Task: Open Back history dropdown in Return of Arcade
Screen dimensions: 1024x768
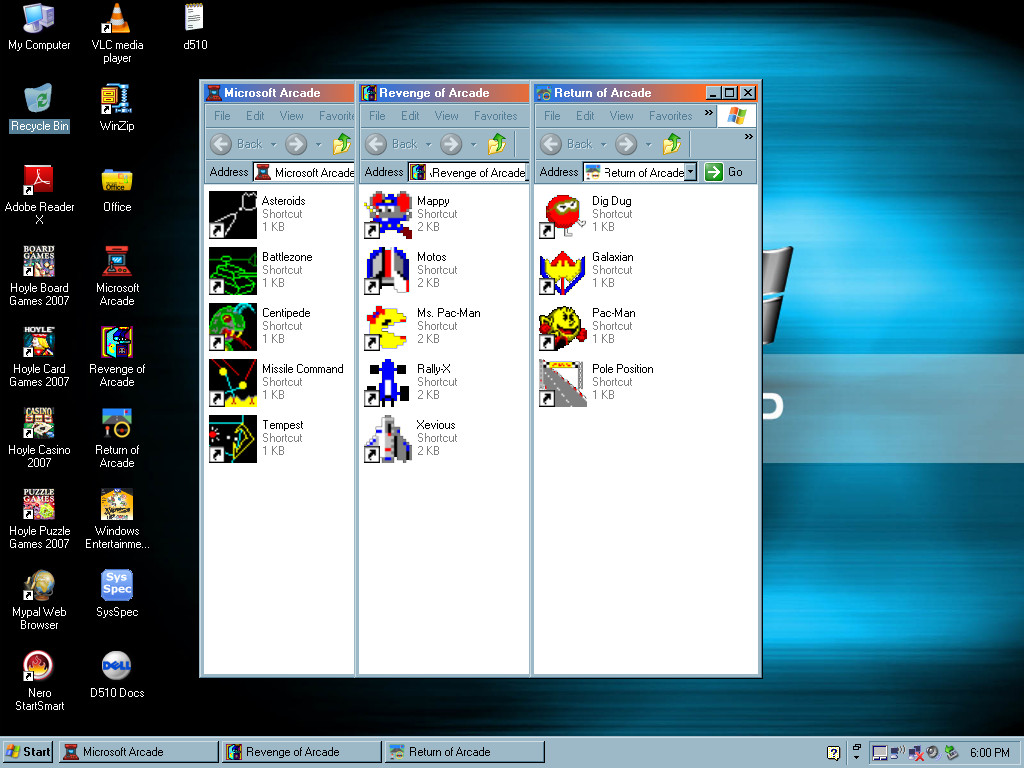Action: coord(603,144)
